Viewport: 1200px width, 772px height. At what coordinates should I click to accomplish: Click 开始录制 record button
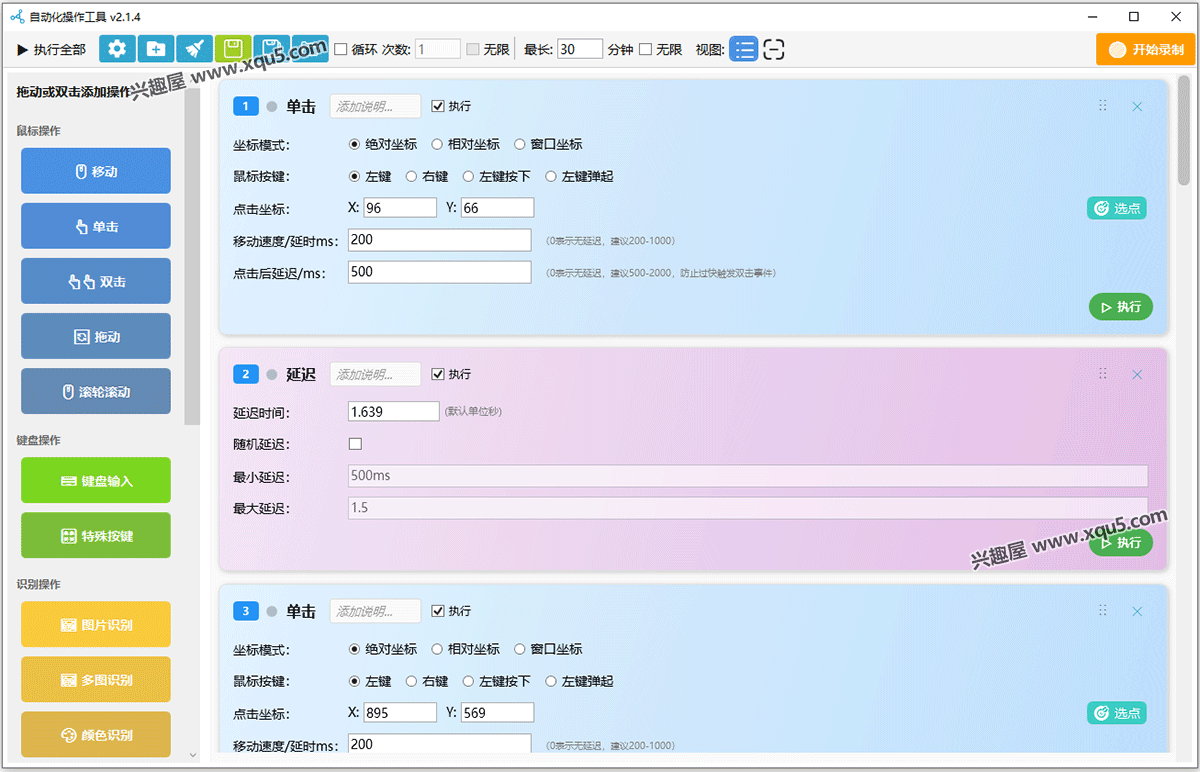tap(1145, 49)
